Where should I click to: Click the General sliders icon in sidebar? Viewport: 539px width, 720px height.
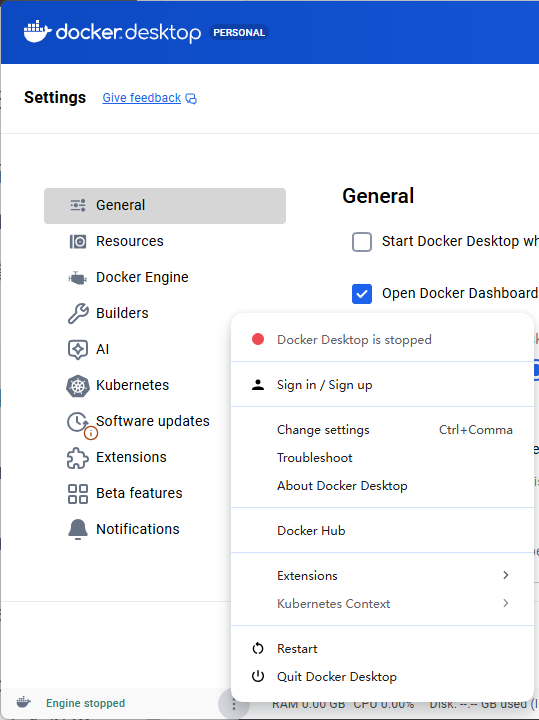[x=78, y=205]
